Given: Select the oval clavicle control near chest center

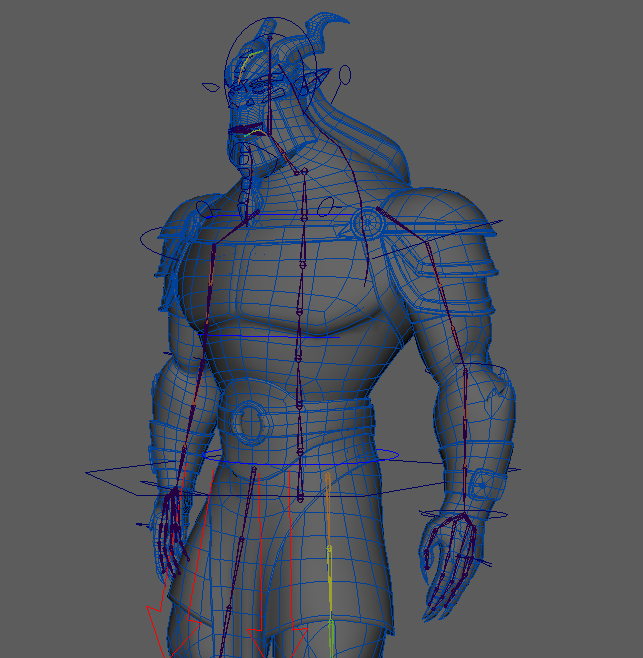Looking at the screenshot, I should [x=325, y=207].
